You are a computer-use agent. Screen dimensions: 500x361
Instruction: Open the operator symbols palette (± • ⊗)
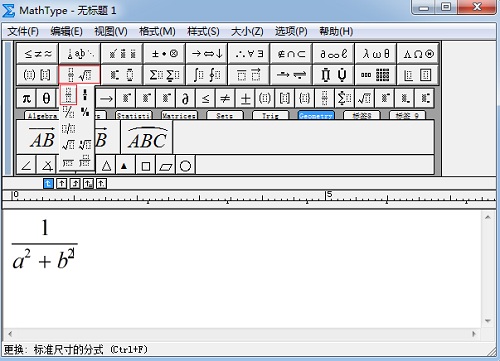pos(164,53)
